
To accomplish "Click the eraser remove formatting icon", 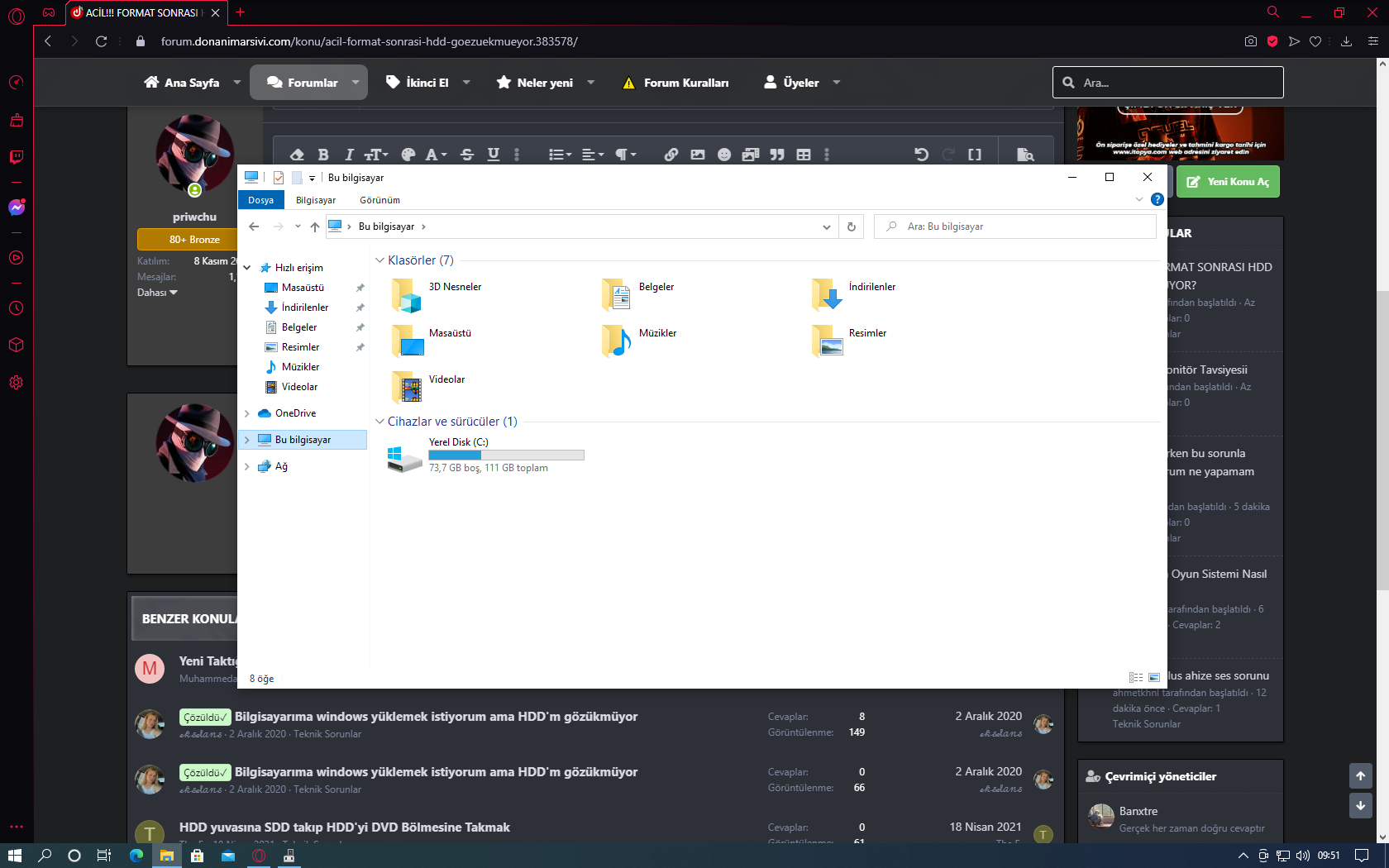I will [297, 155].
